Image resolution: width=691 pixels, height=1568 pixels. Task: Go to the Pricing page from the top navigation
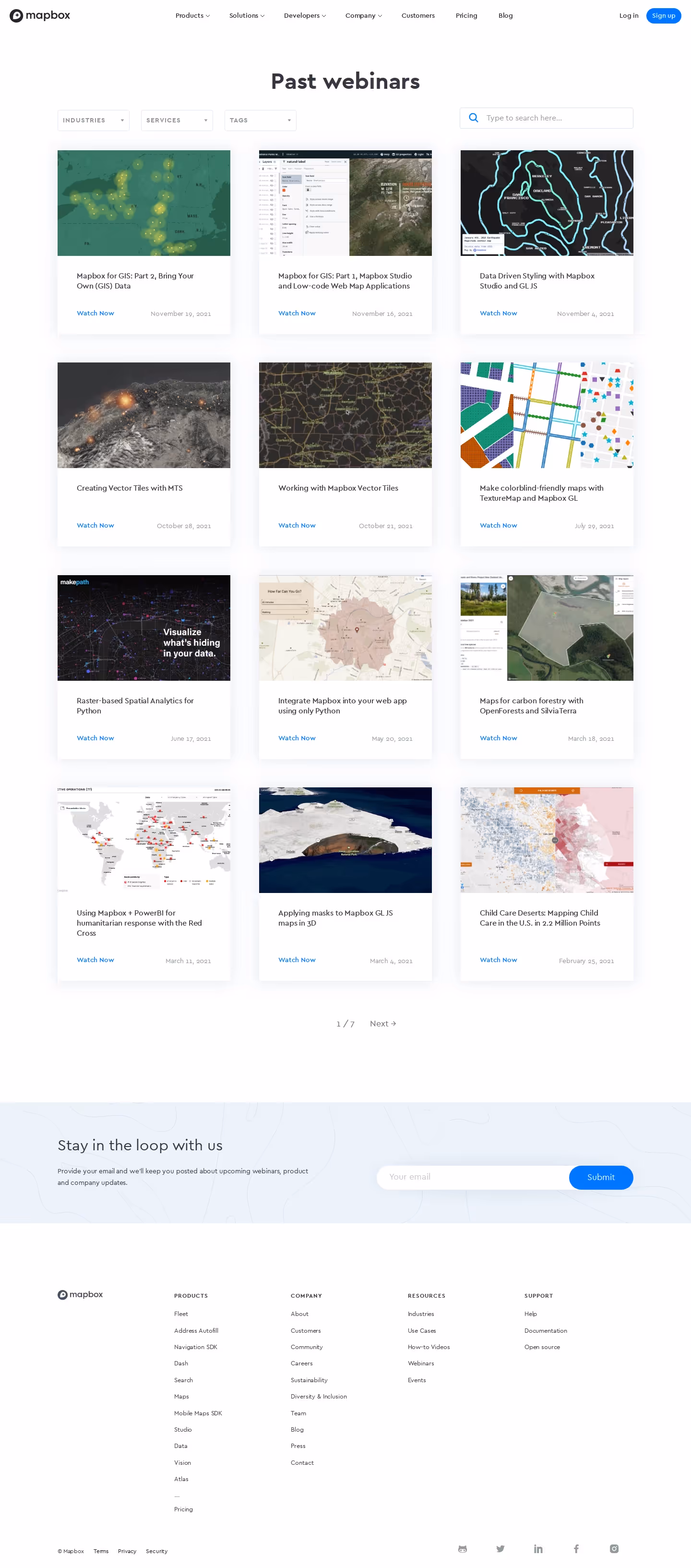tap(466, 16)
